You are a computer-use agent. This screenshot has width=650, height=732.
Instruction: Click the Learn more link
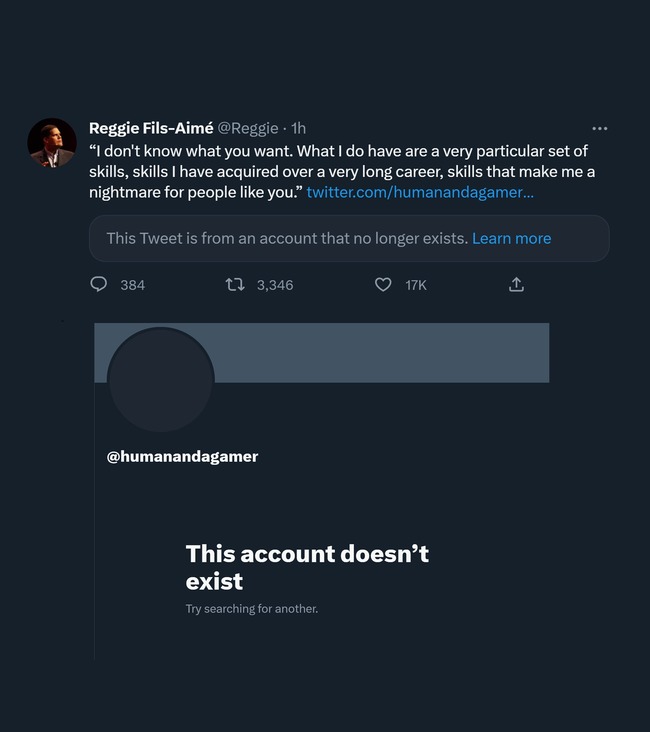511,238
